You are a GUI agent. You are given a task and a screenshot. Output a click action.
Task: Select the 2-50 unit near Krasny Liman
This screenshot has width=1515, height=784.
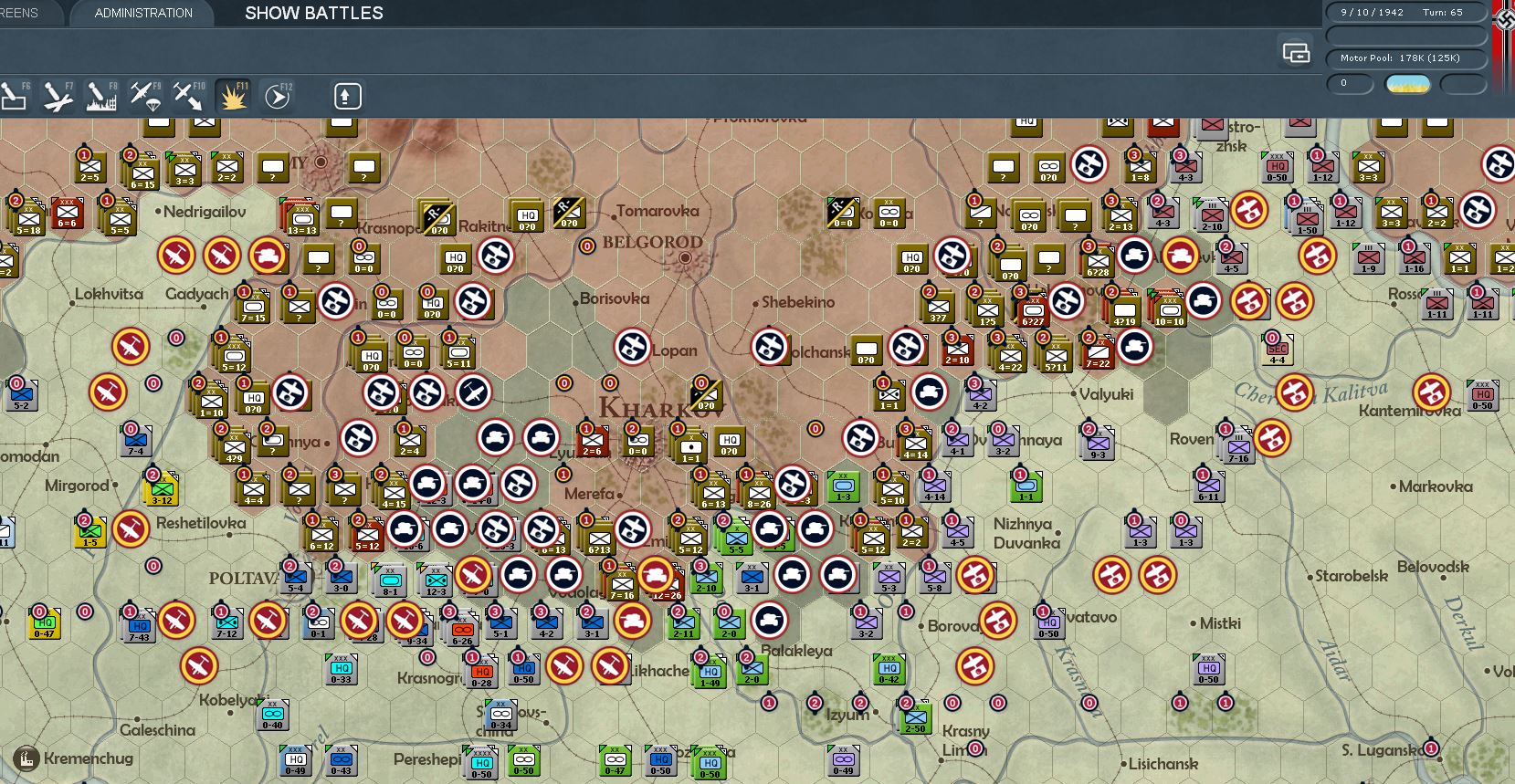click(x=915, y=717)
